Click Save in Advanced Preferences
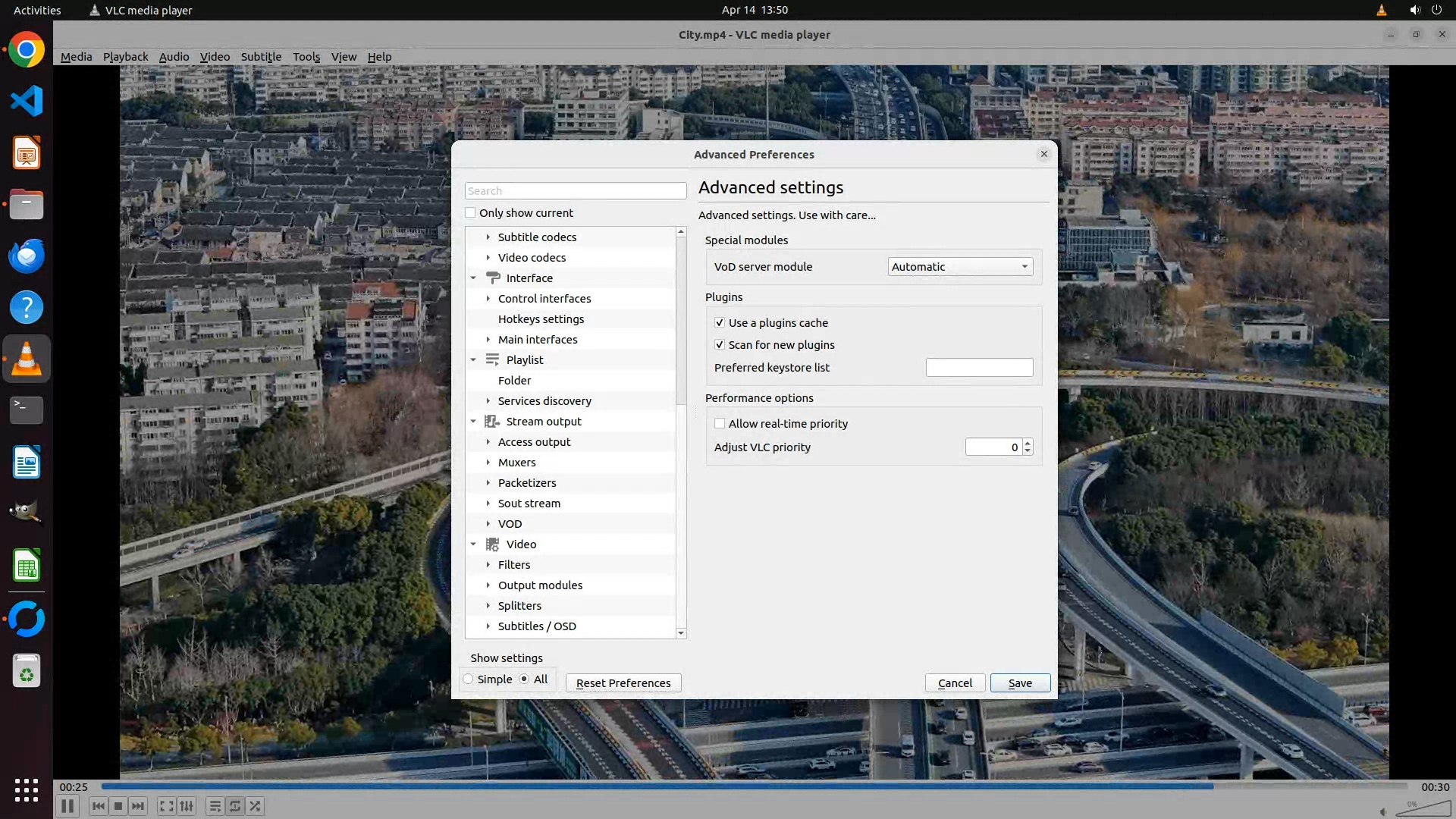Viewport: 1456px width, 819px height. click(1020, 683)
